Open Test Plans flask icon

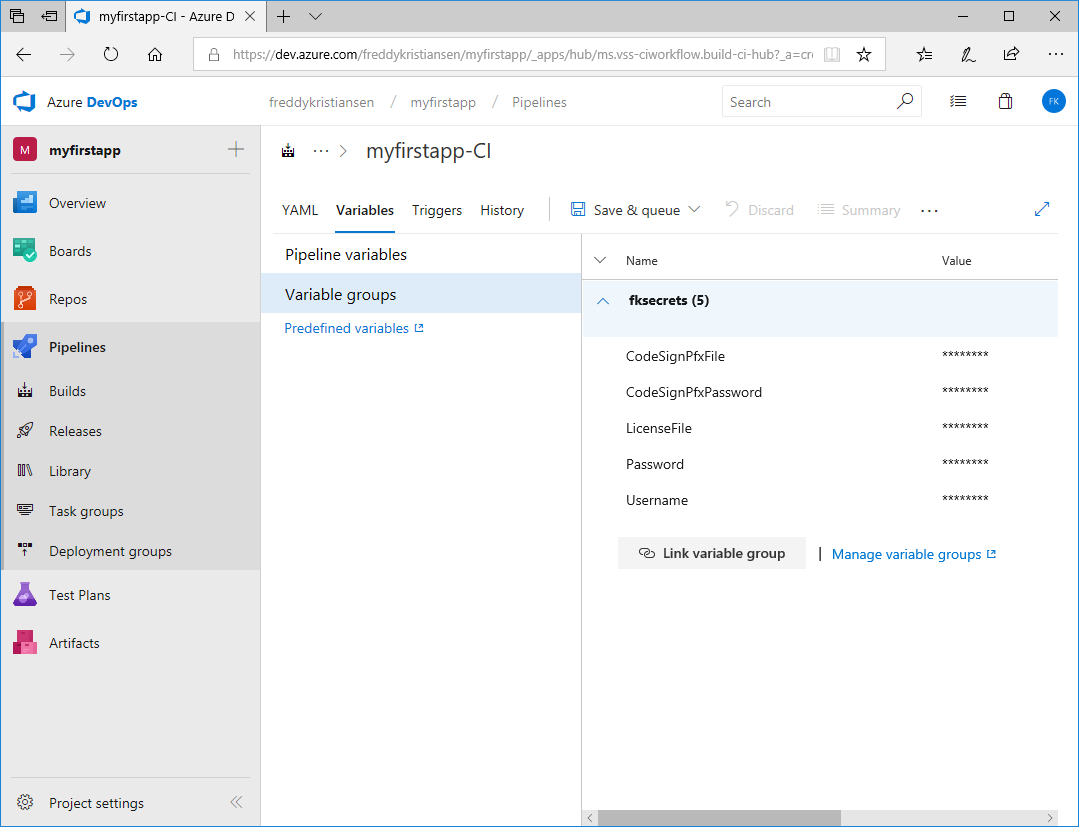[x=25, y=595]
